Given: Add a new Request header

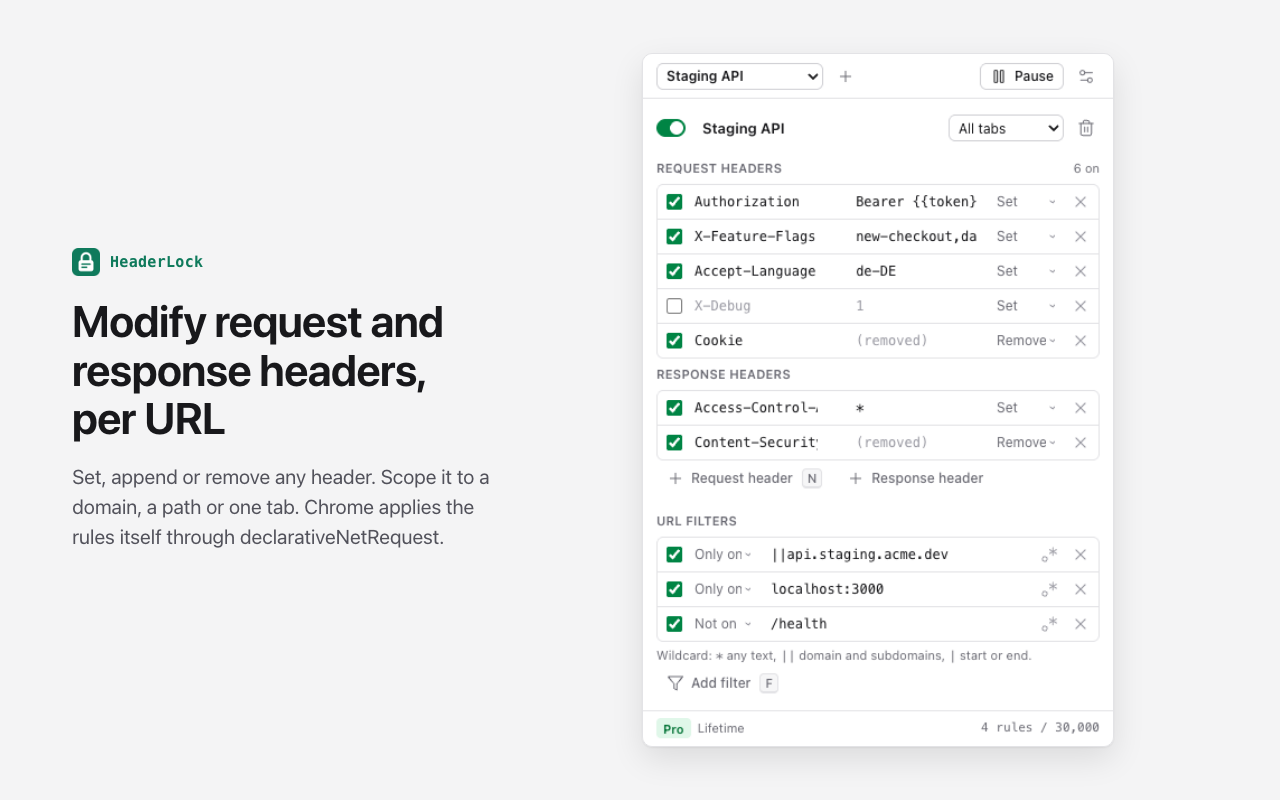Looking at the screenshot, I should coord(744,478).
